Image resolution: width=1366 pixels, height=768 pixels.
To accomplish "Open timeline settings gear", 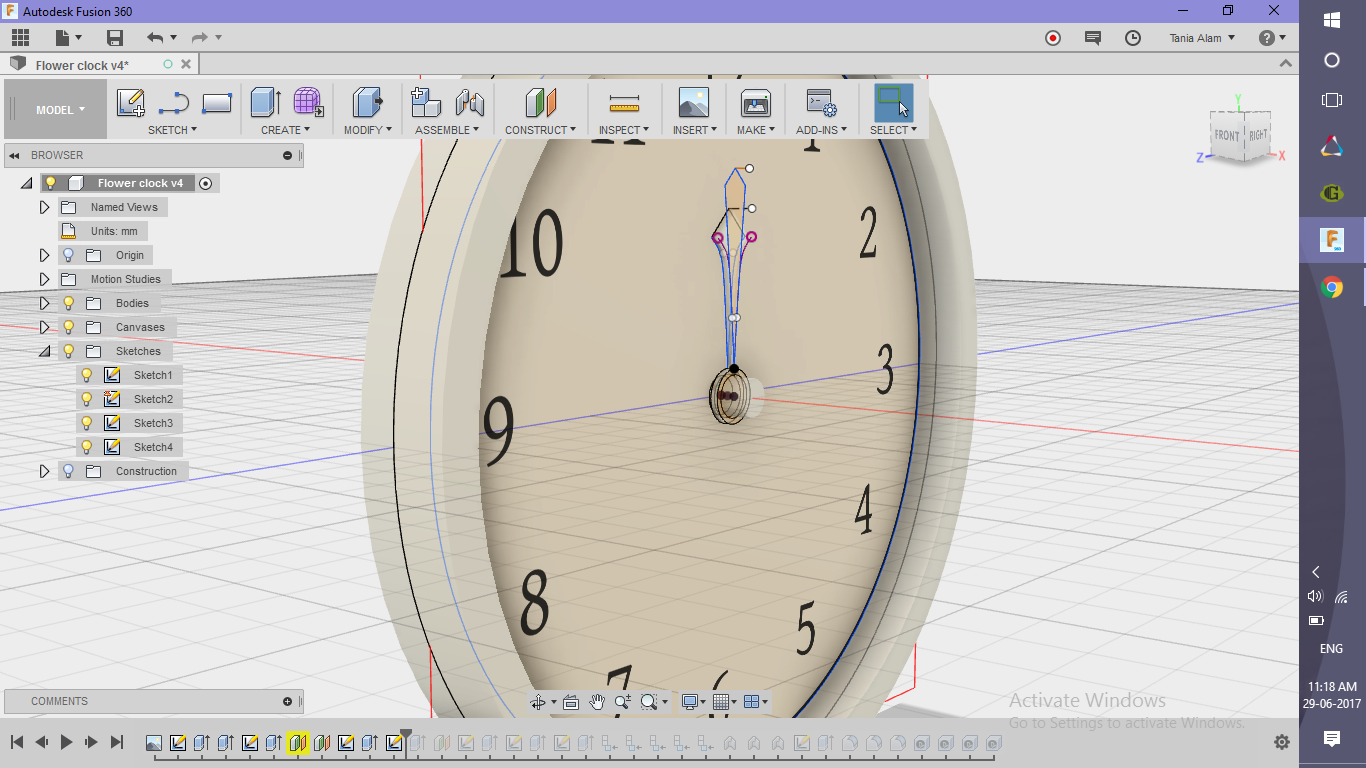I will coord(1282,742).
